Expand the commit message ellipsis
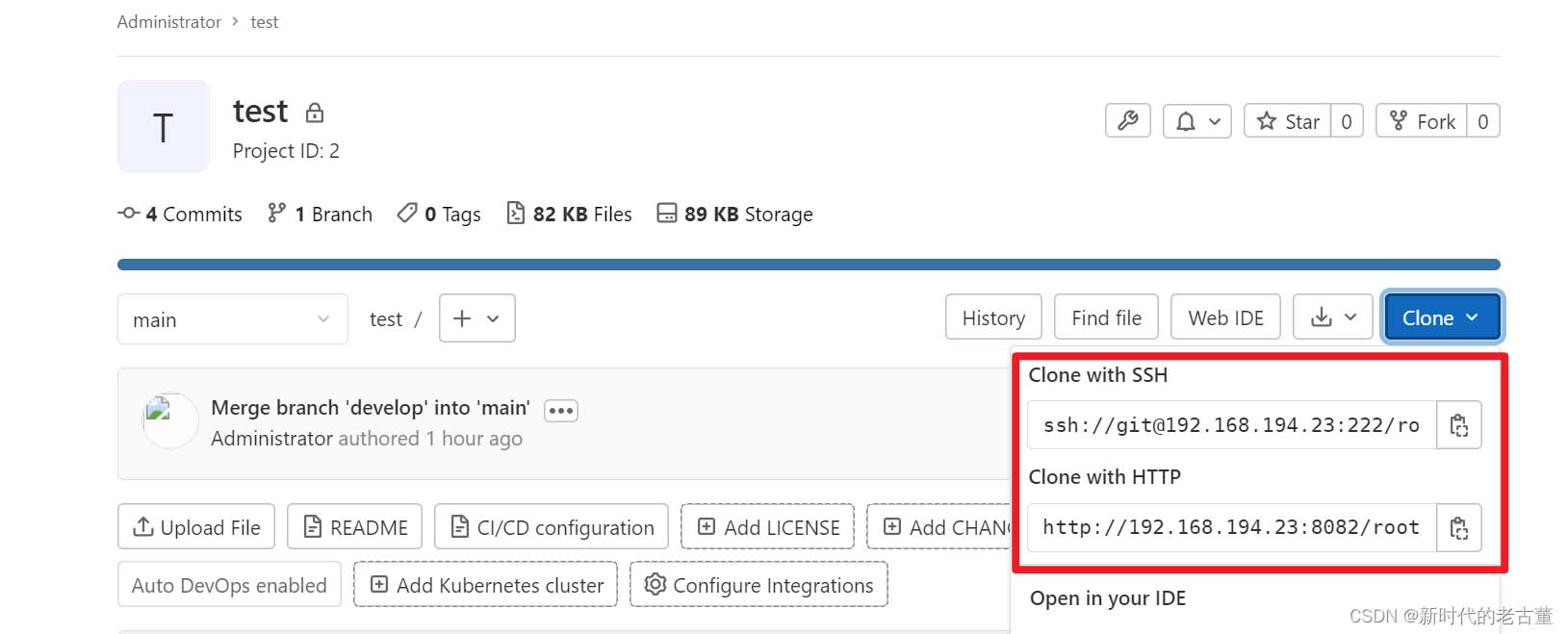Screen dimensions: 1568x634 click(560, 411)
